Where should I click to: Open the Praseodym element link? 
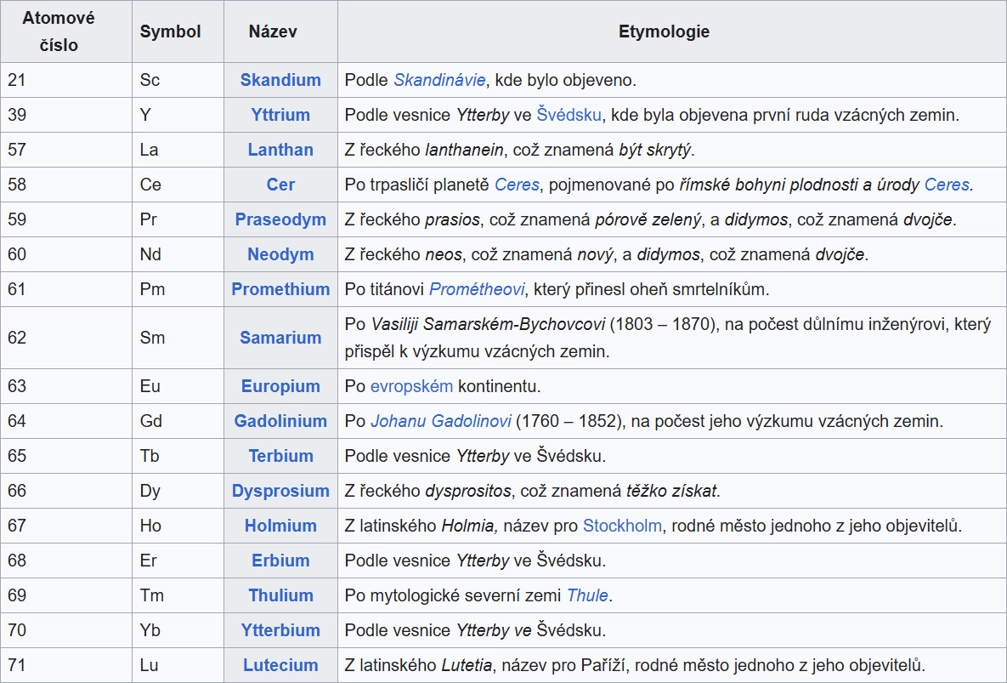tap(280, 219)
